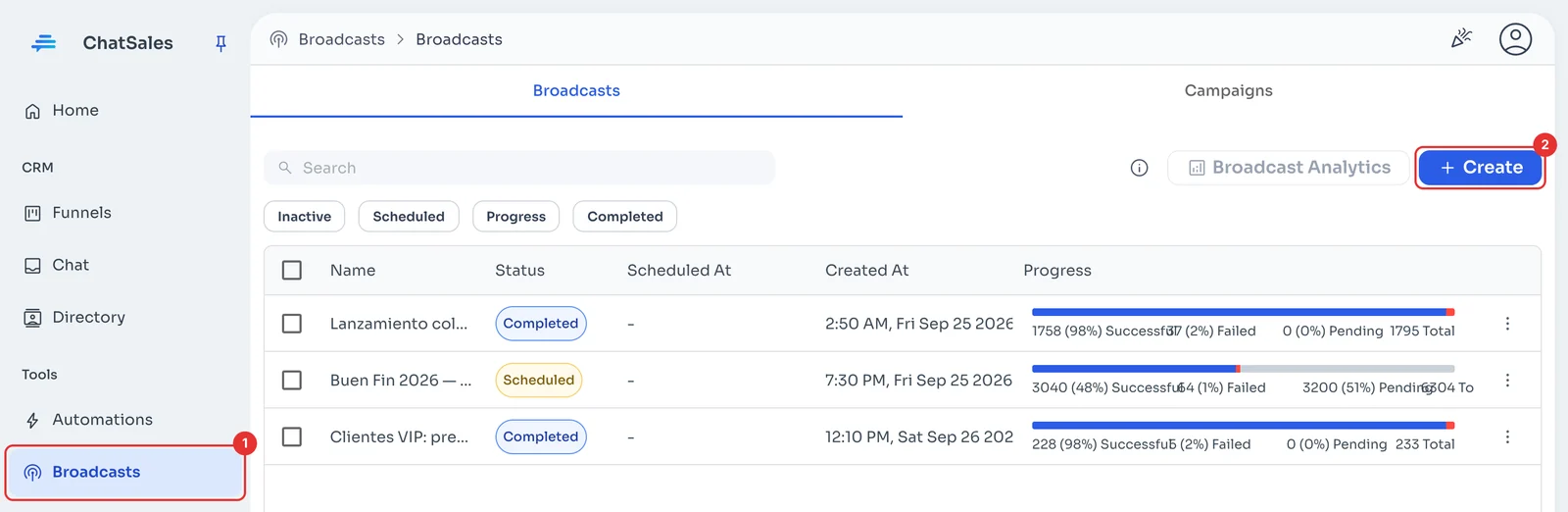Filter broadcasts by Scheduled
The image size is (1568, 512).
(x=409, y=217)
